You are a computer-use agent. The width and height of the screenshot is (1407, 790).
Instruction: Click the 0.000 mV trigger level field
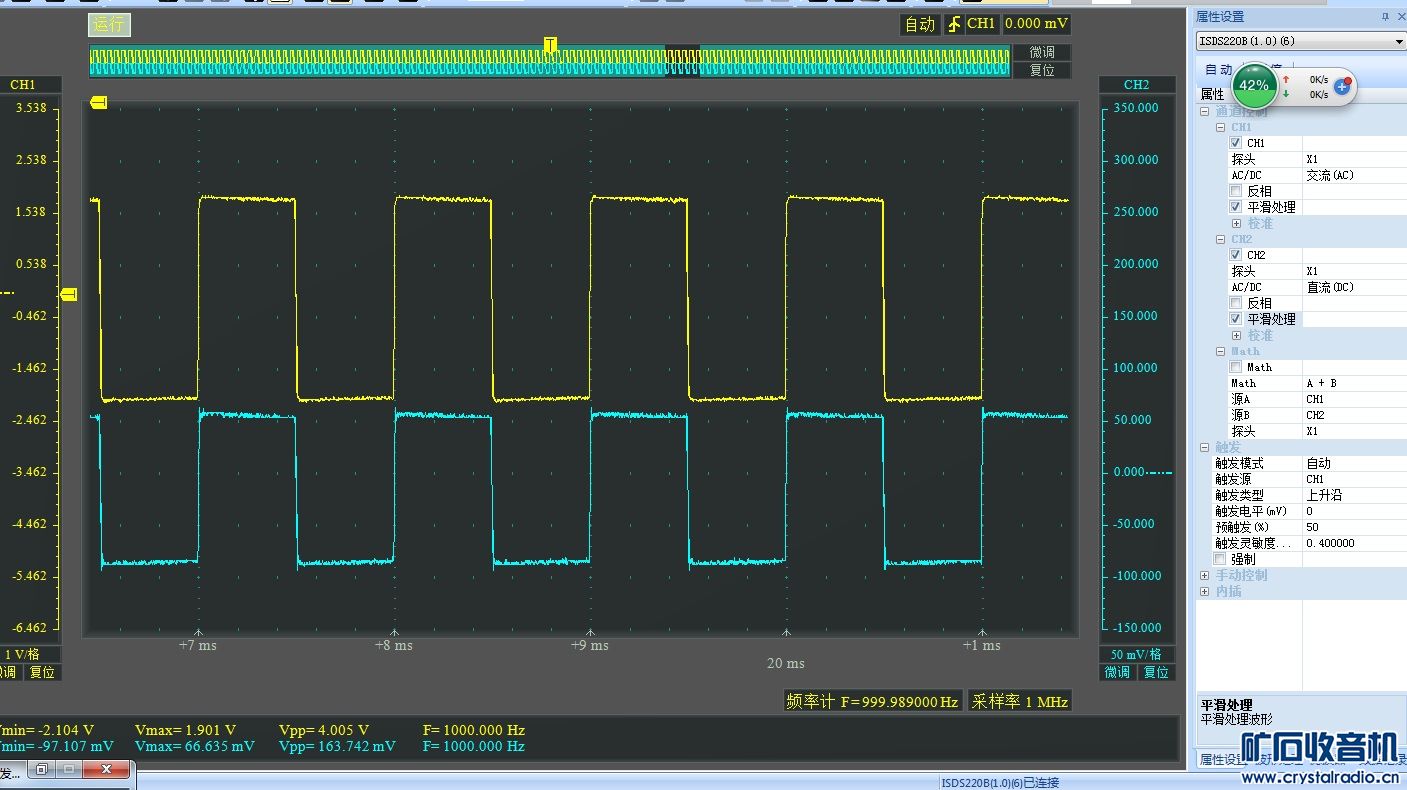(x=1036, y=24)
